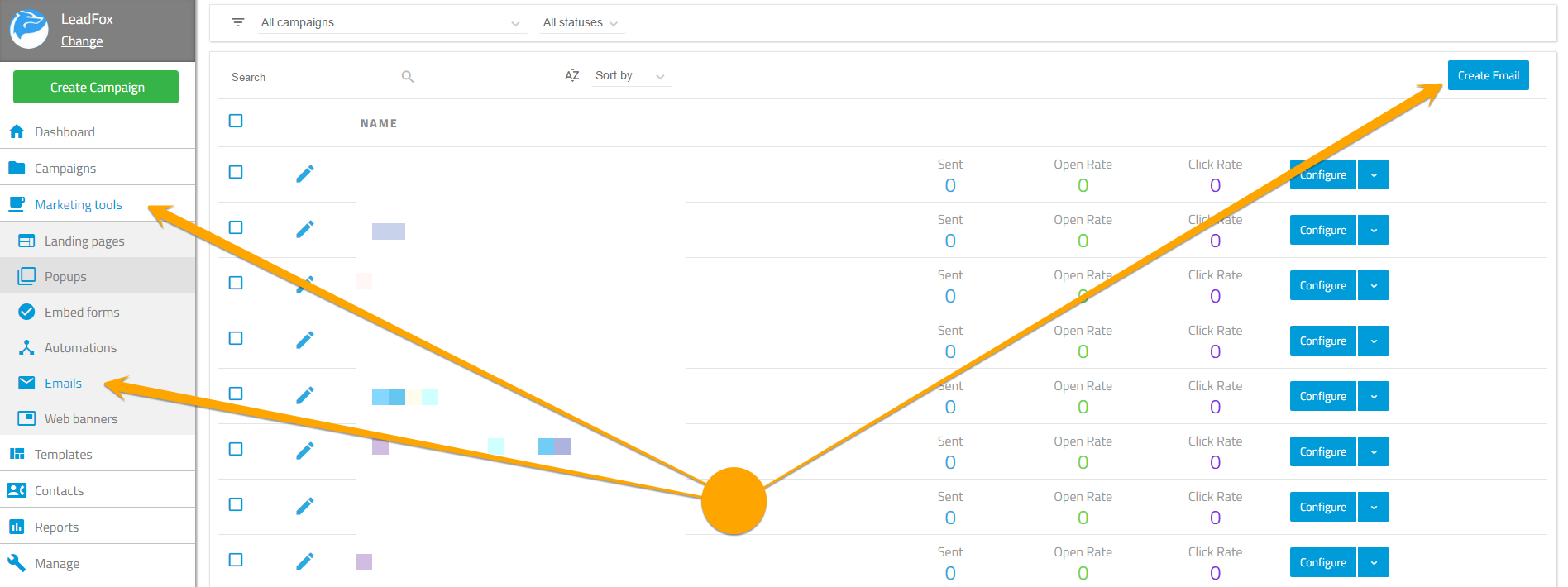Viewport: 1568px width, 587px height.
Task: Click the NAME column header
Action: coord(379,123)
